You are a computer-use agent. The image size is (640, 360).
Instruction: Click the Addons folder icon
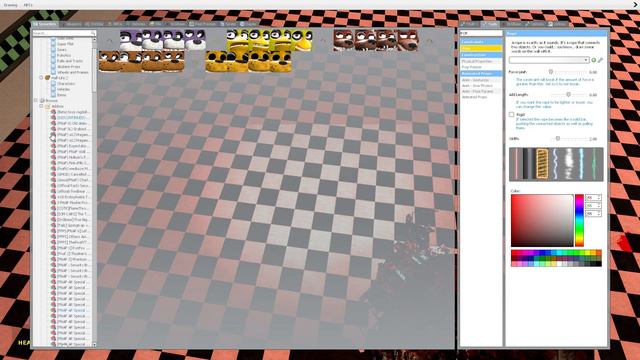[47, 106]
